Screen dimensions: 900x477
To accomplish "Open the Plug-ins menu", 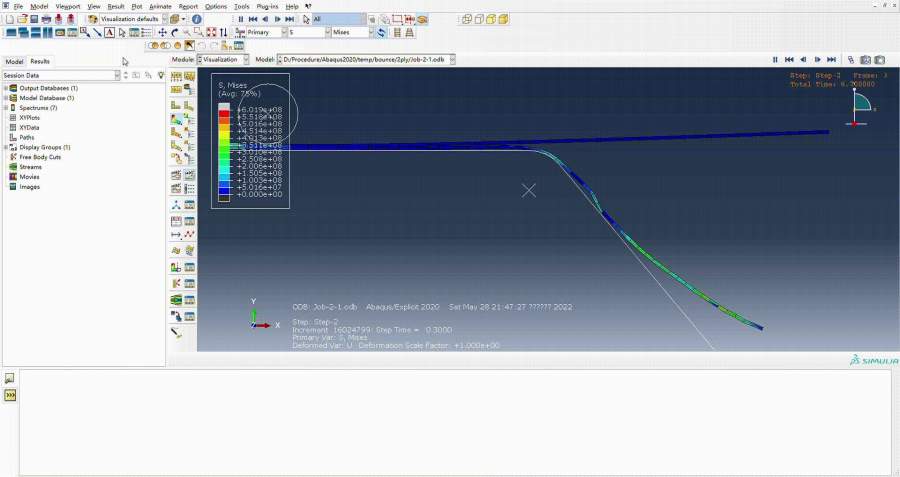I will (268, 6).
